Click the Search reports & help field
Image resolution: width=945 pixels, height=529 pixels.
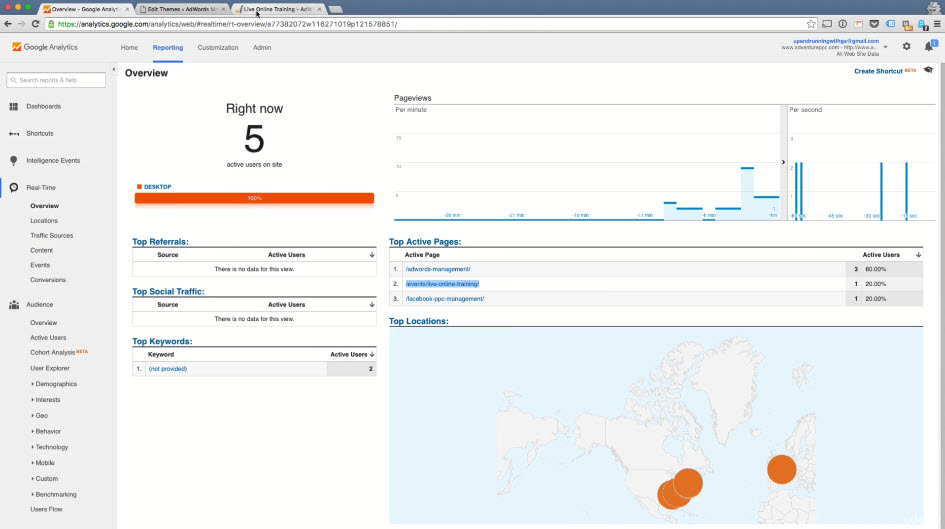coord(56,80)
